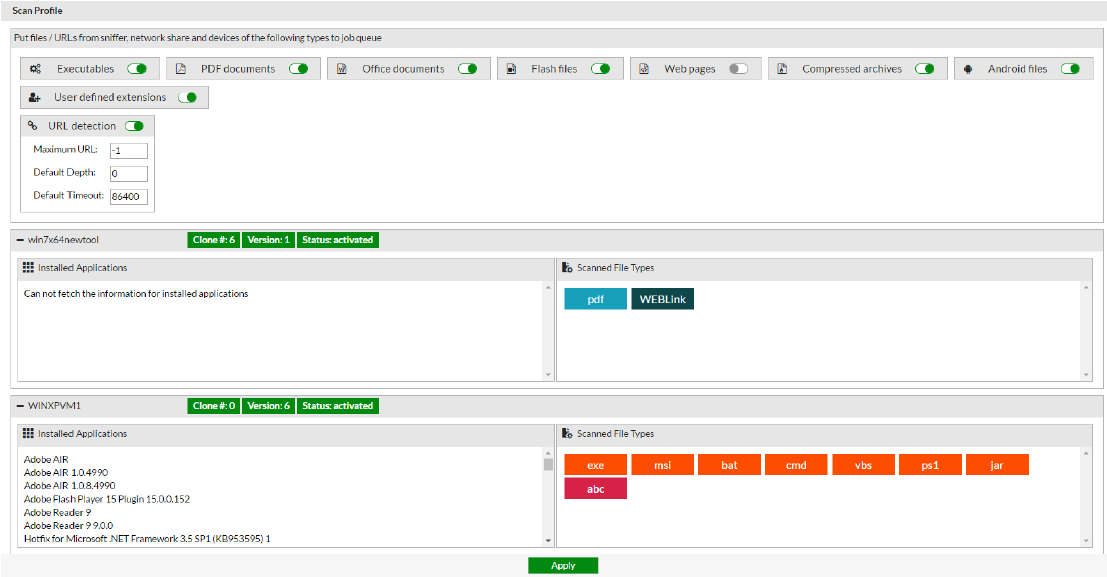Click the jar file type tag

[997, 465]
